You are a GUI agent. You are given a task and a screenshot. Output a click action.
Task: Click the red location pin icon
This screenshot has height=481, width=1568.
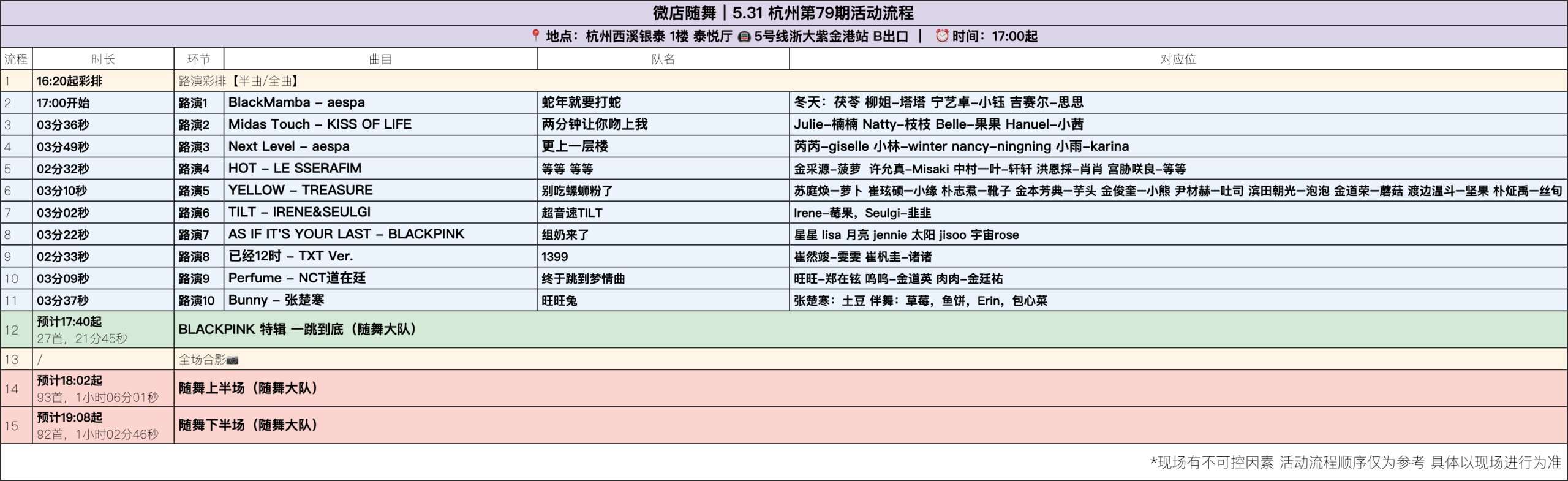pos(535,36)
